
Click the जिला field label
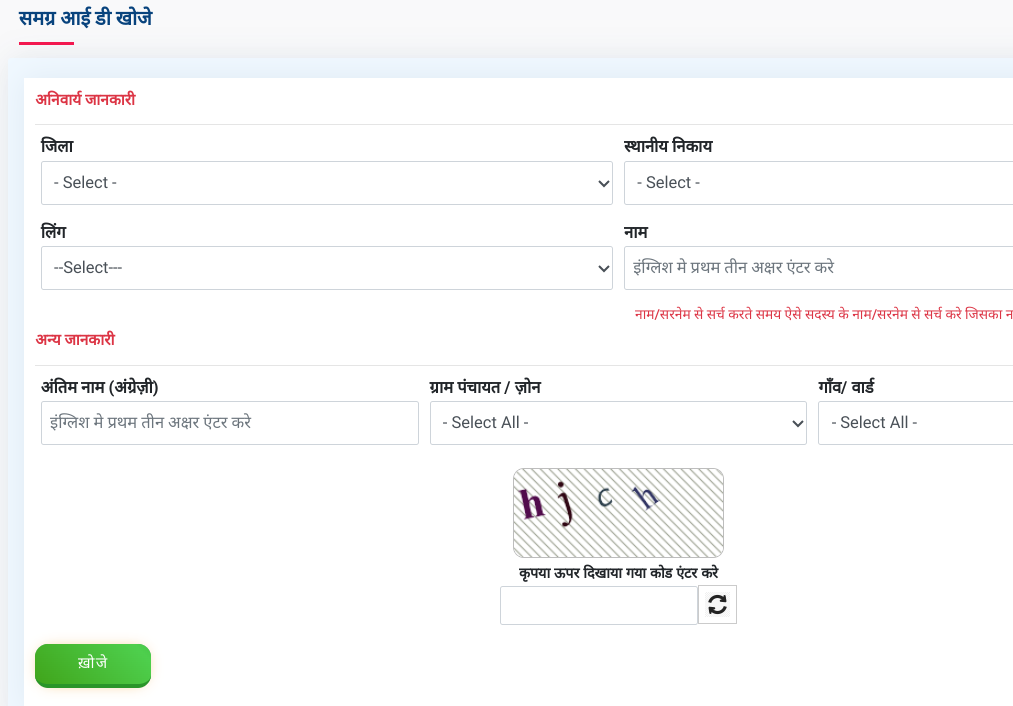[57, 146]
